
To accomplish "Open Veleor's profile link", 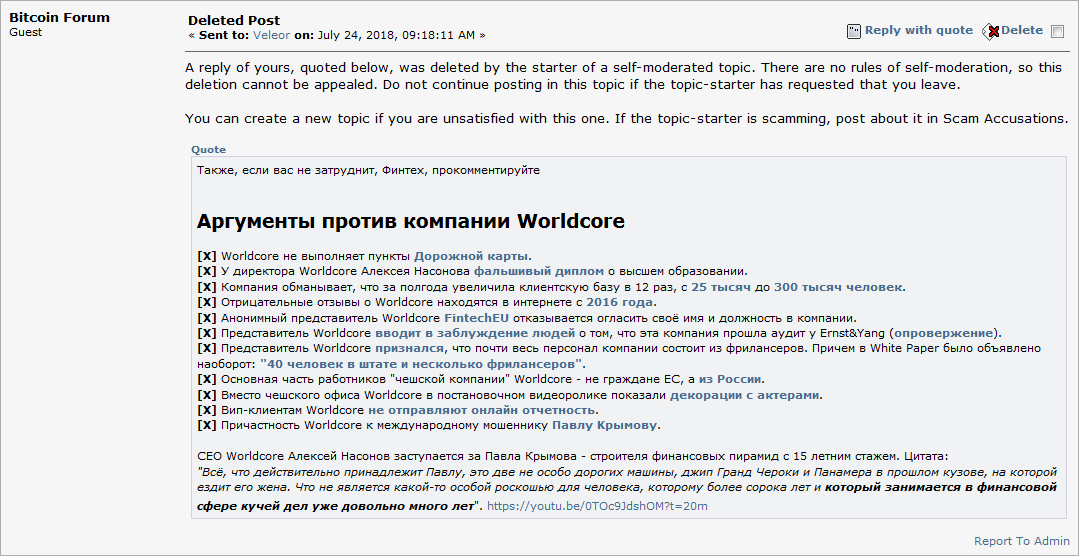I will click(x=273, y=35).
